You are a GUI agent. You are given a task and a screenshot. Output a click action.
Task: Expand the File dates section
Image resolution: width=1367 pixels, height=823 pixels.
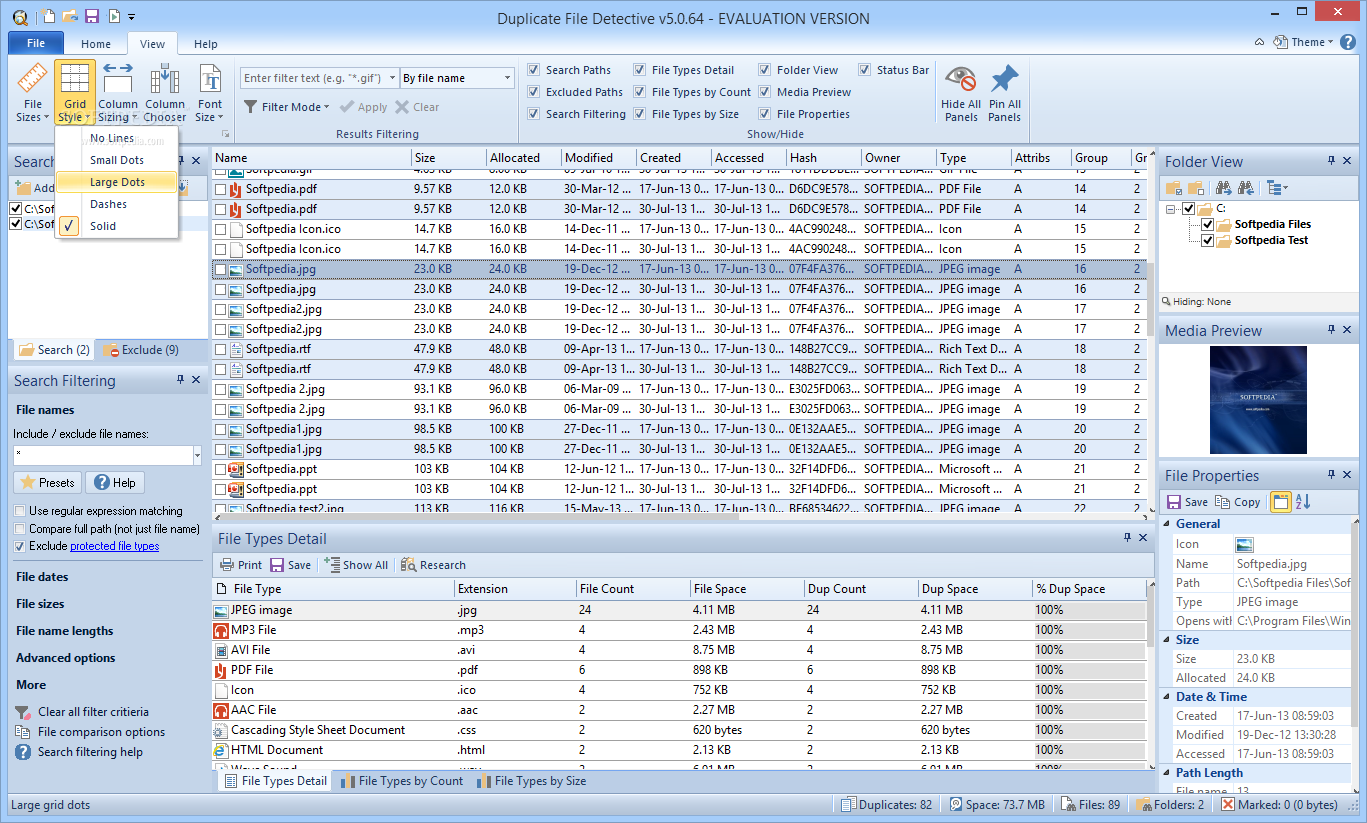point(42,577)
